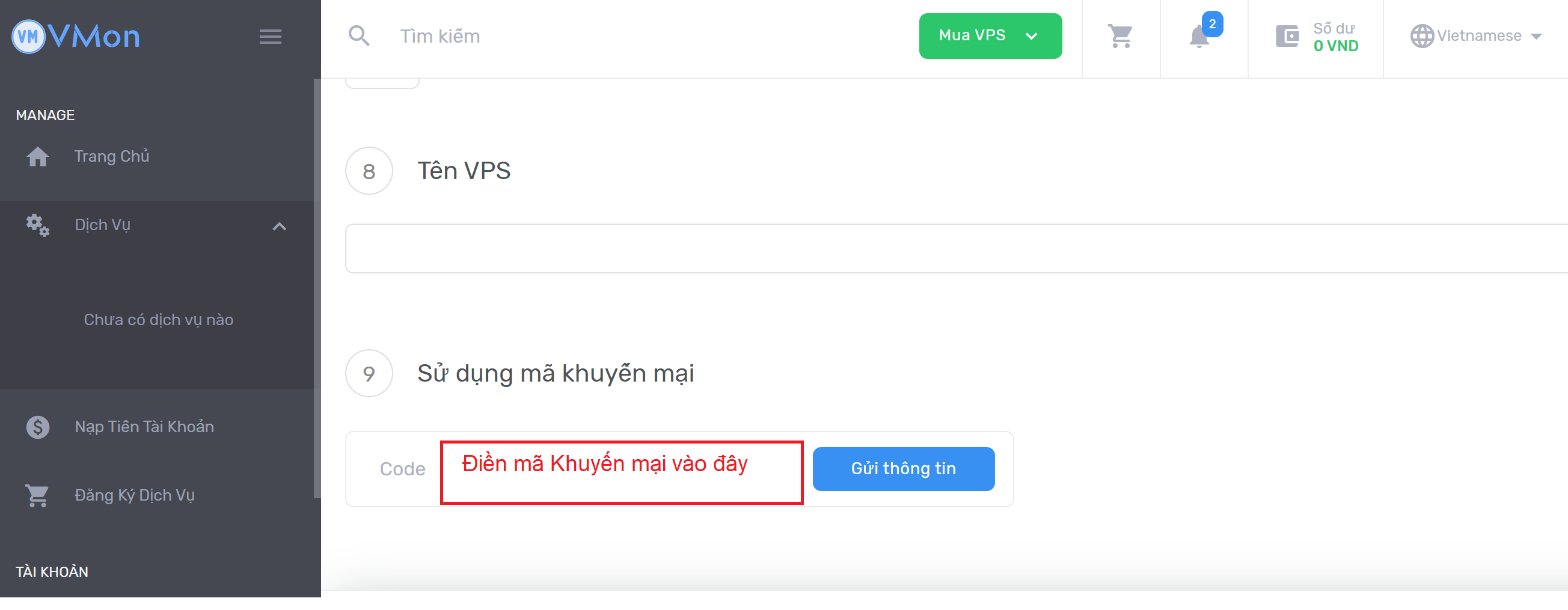This screenshot has height=610, width=1568.
Task: Select Đăng Ký Dịch Vụ in the sidebar
Action: click(135, 495)
